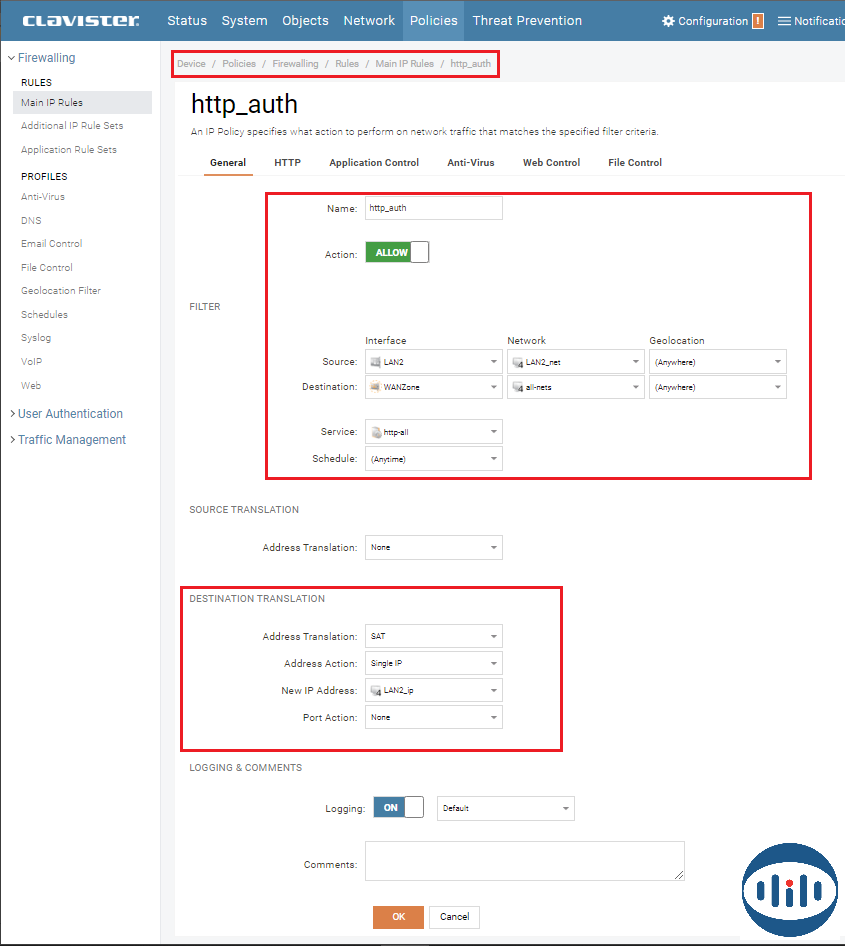
Task: Click in the Comments text area
Action: tap(524, 860)
